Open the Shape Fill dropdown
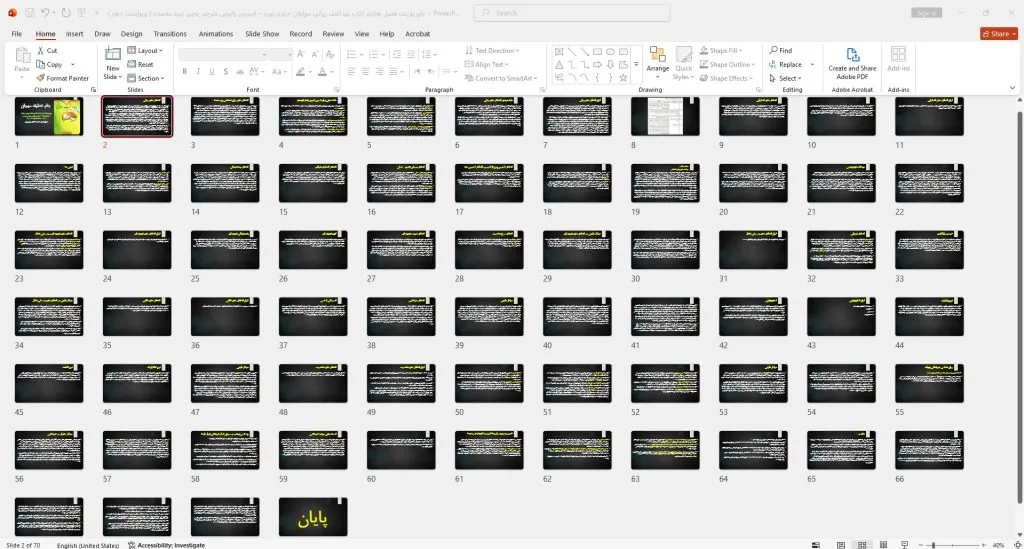This screenshot has width=1024, height=549. 722,50
